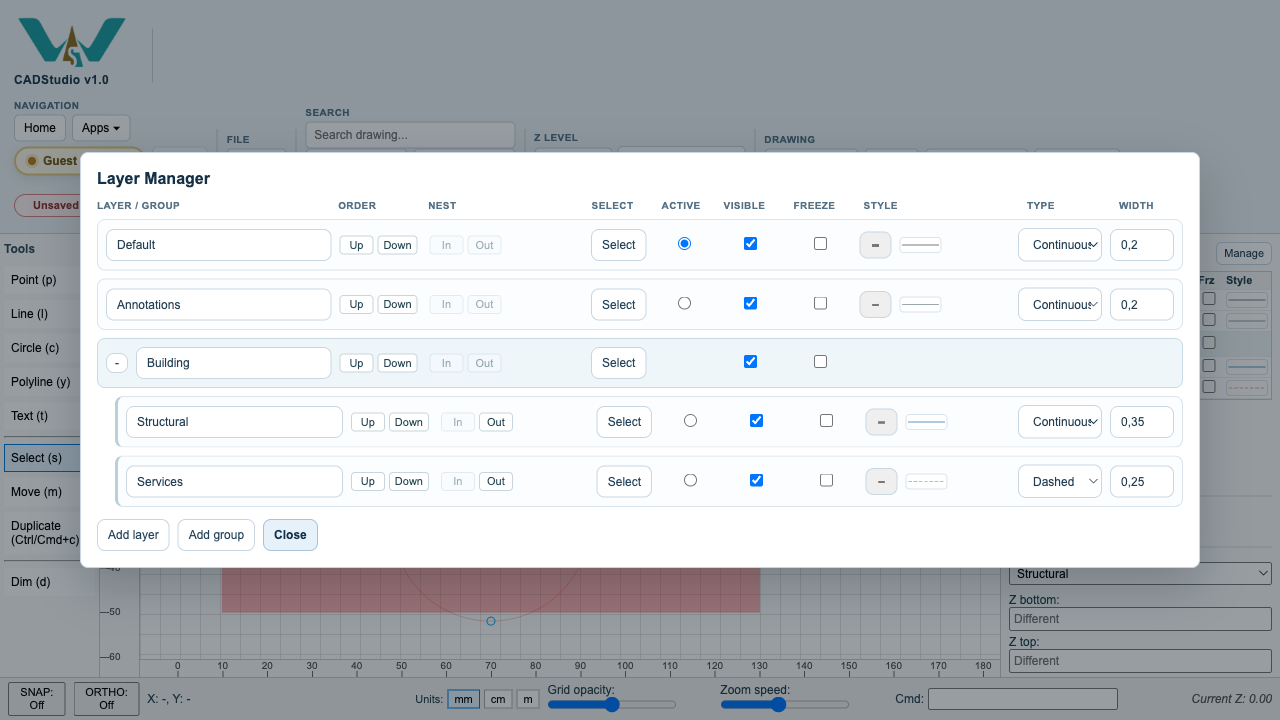The height and width of the screenshot is (720, 1280).
Task: Adjust the Grid opacity slider
Action: pos(612,704)
